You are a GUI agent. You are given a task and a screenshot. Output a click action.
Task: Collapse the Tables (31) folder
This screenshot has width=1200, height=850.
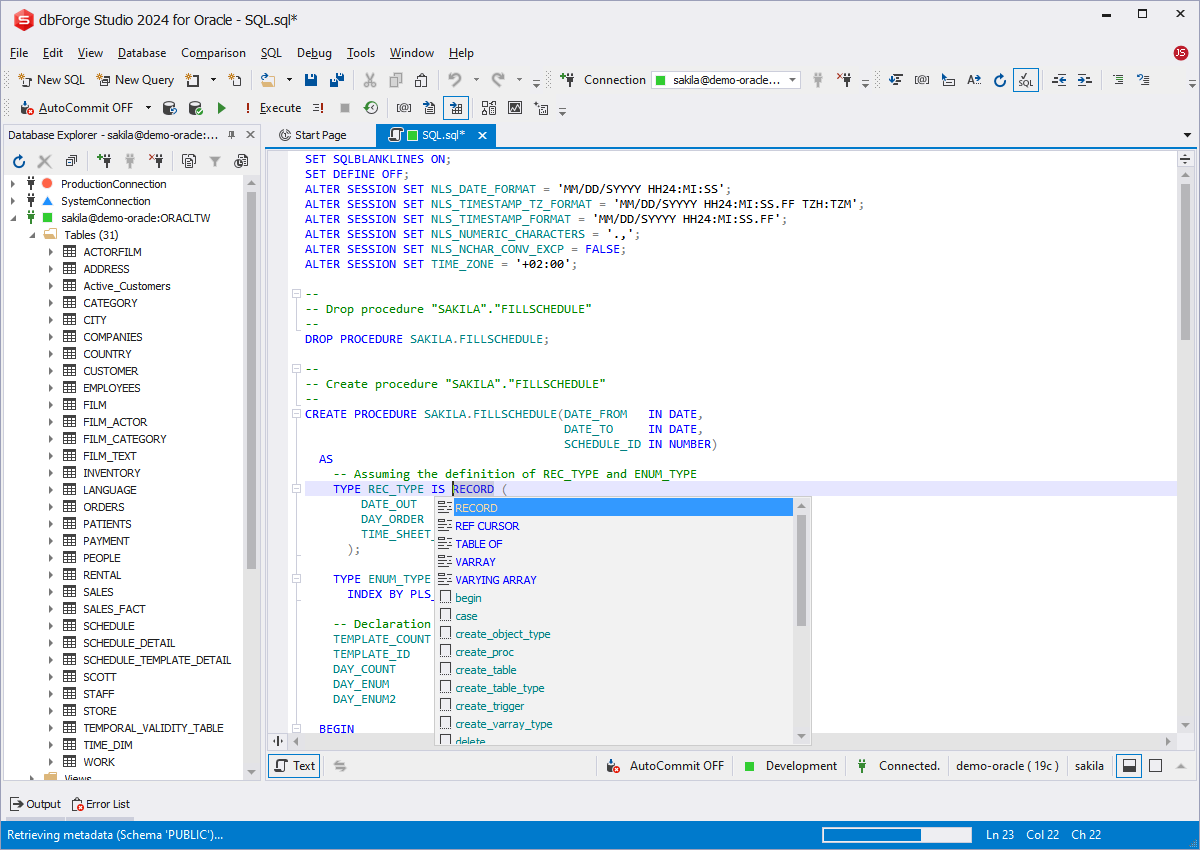(x=31, y=235)
